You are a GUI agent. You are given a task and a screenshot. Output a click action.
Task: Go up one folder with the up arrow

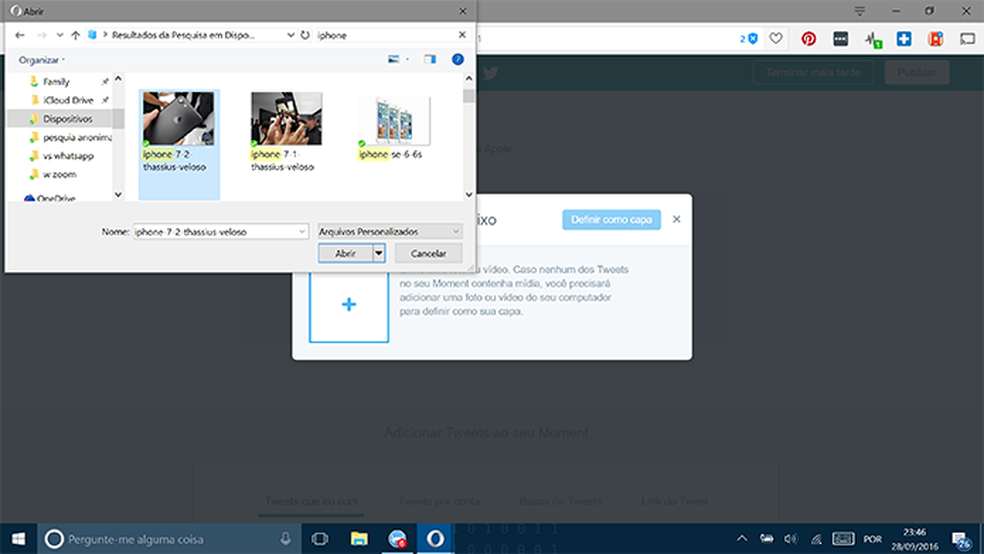click(x=75, y=35)
